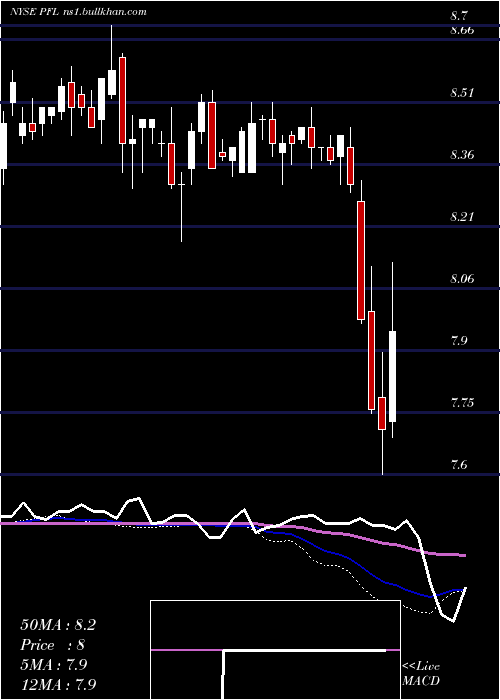Select the 8.06 price axis label

click(462, 279)
